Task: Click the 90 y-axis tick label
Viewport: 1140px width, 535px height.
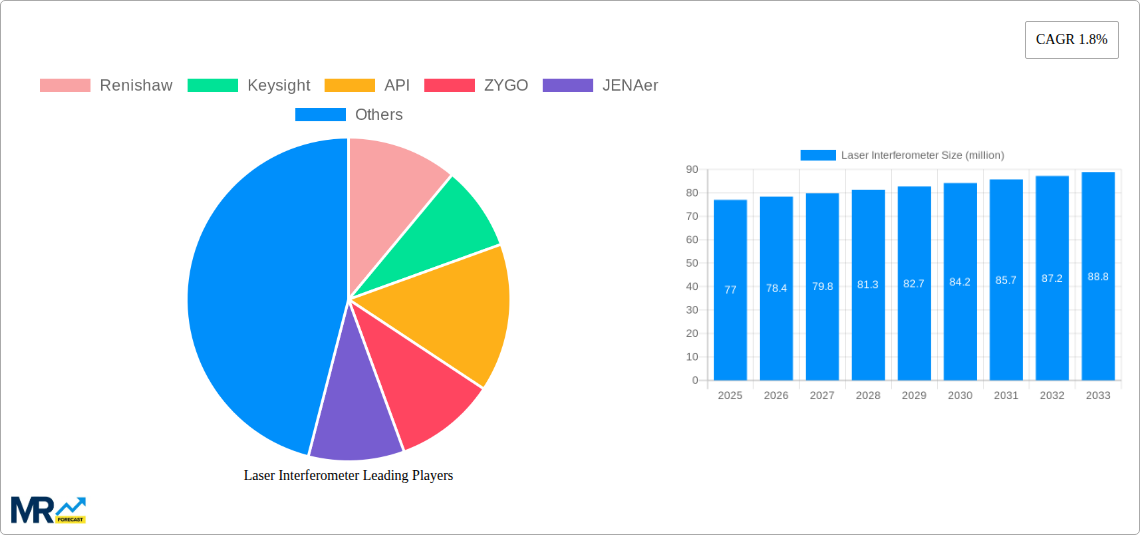Action: coord(693,169)
